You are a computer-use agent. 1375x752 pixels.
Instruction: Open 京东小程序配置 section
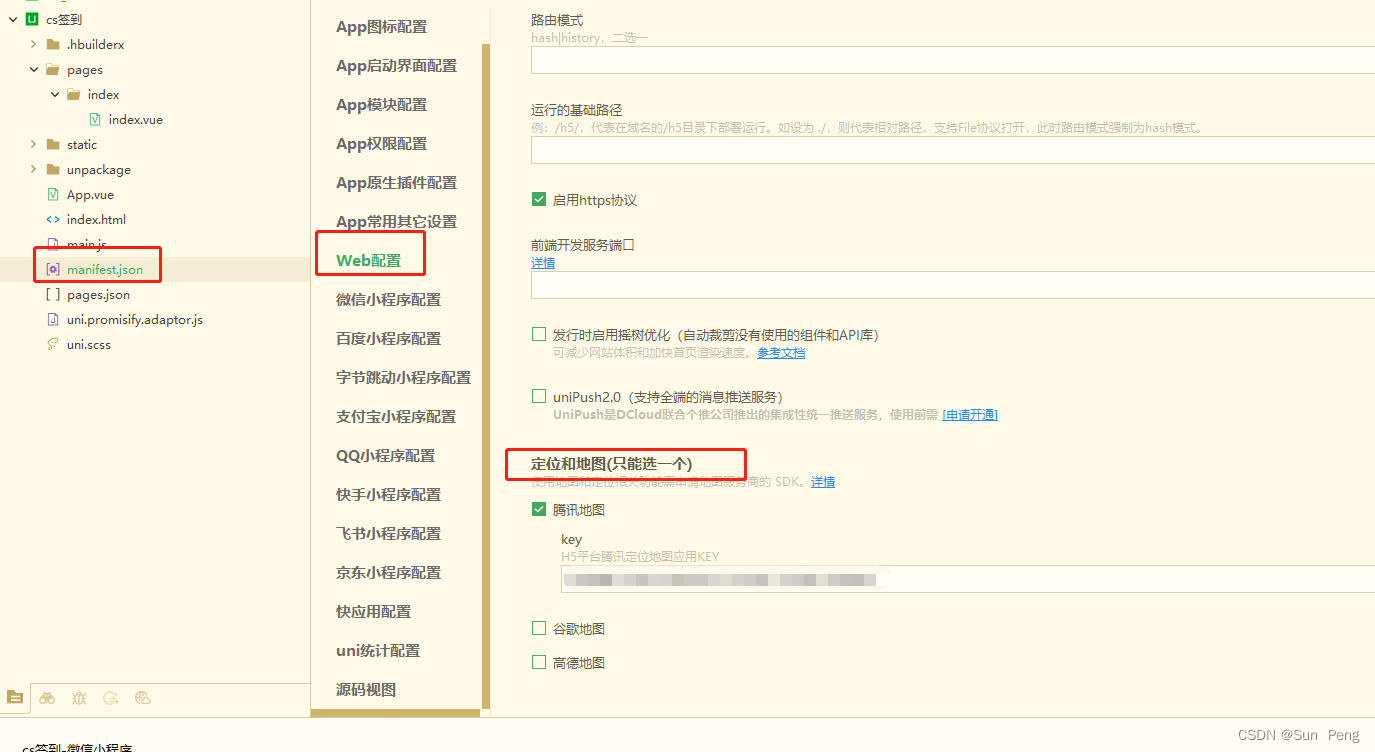pyautogui.click(x=388, y=573)
